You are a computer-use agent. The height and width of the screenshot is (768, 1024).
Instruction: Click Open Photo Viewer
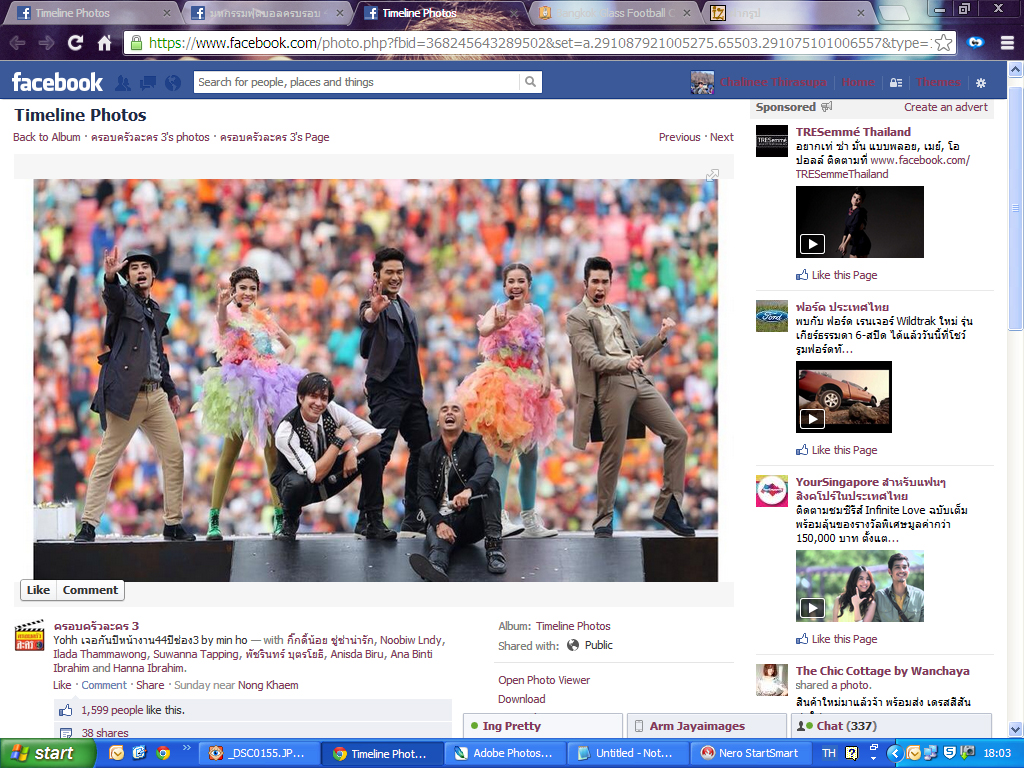tap(544, 680)
